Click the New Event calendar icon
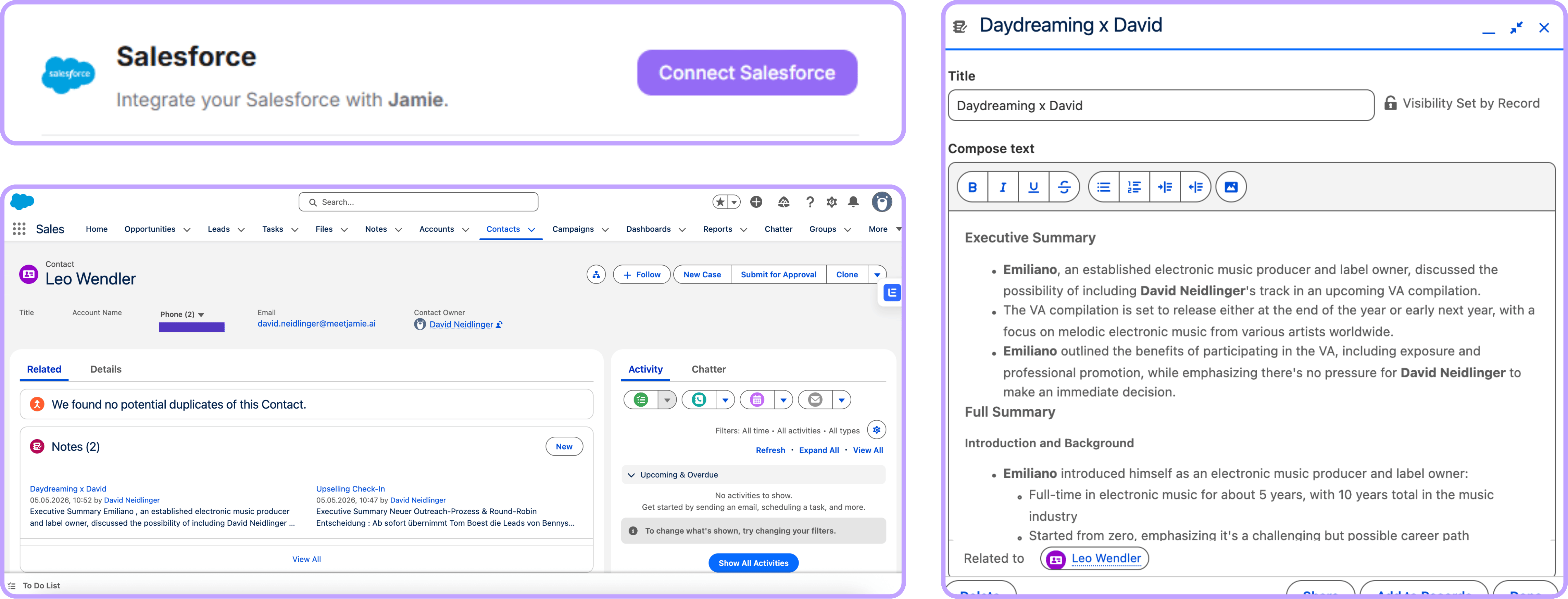The height and width of the screenshot is (599, 1568). coord(757,400)
